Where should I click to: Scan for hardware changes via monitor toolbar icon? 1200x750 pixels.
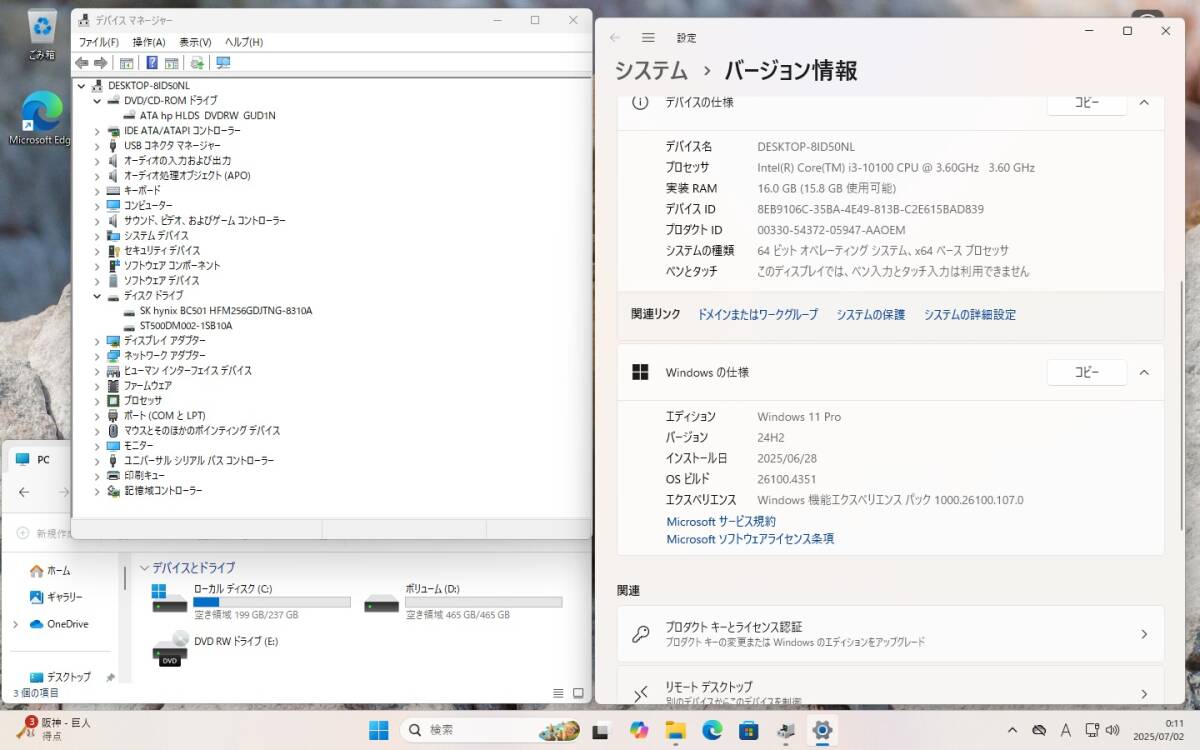pyautogui.click(x=223, y=63)
